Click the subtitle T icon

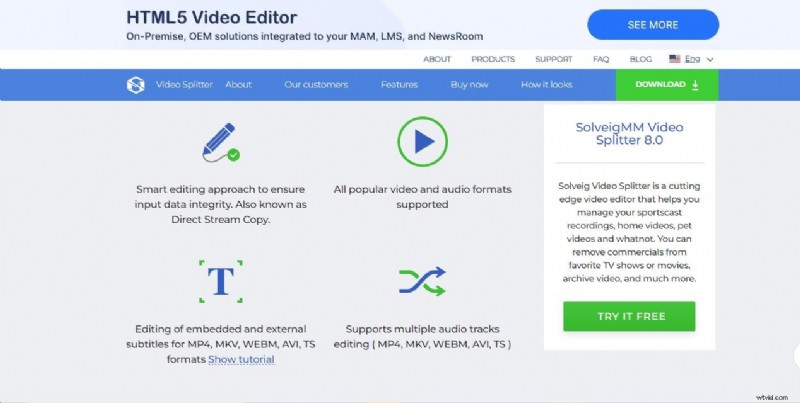(x=221, y=281)
